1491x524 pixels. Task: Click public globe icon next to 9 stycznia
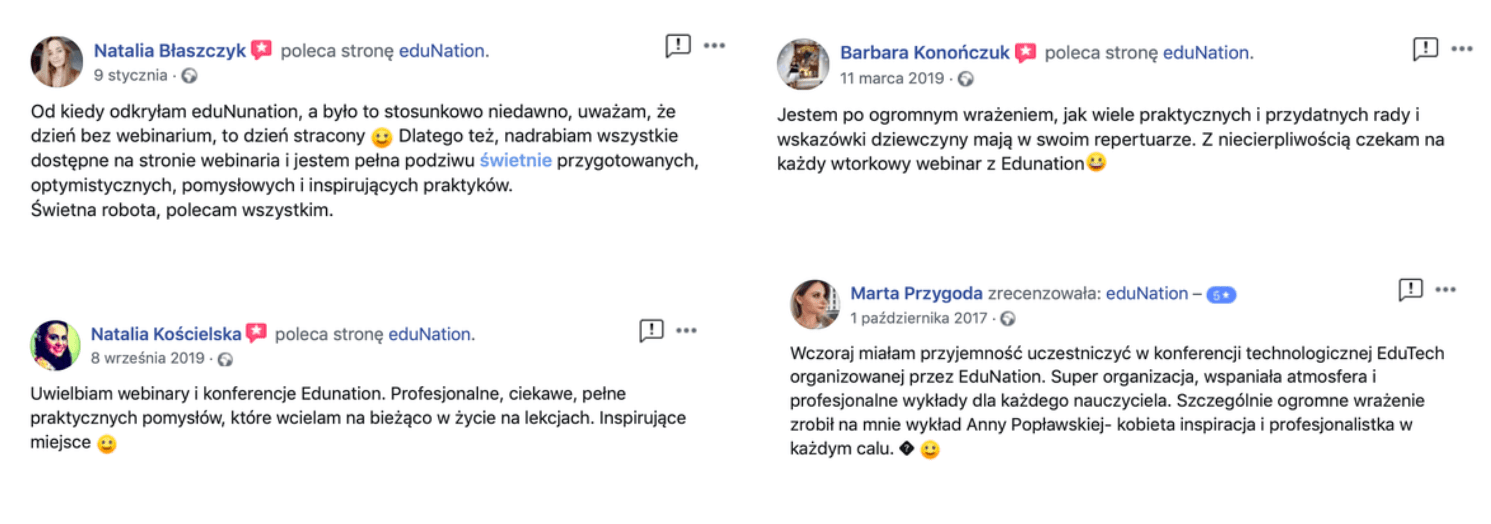tap(189, 76)
